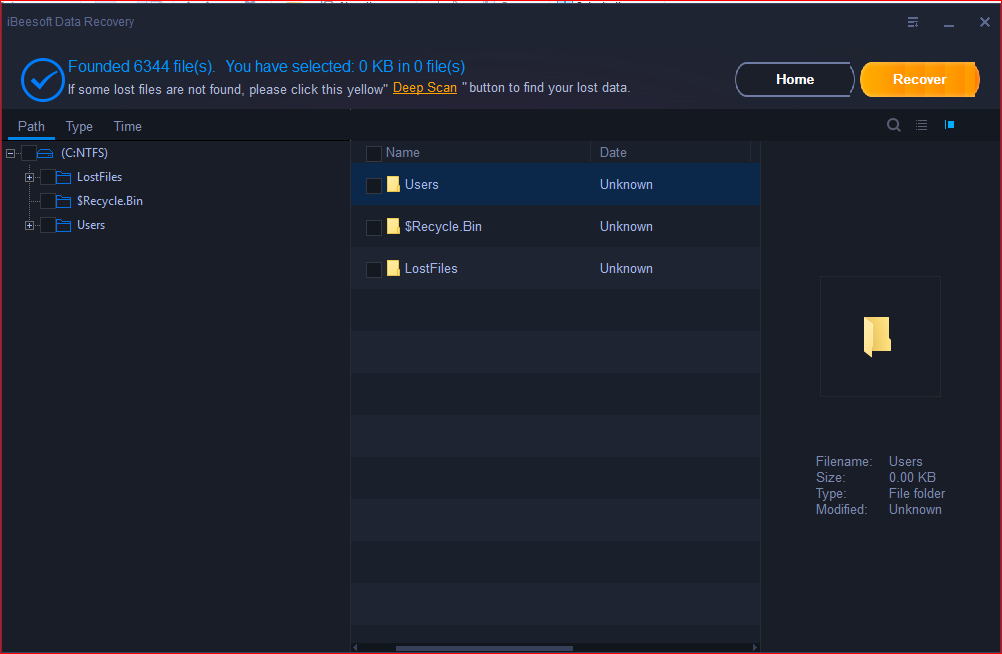Select the preview pane view icon
The width and height of the screenshot is (1002, 654).
[x=950, y=125]
